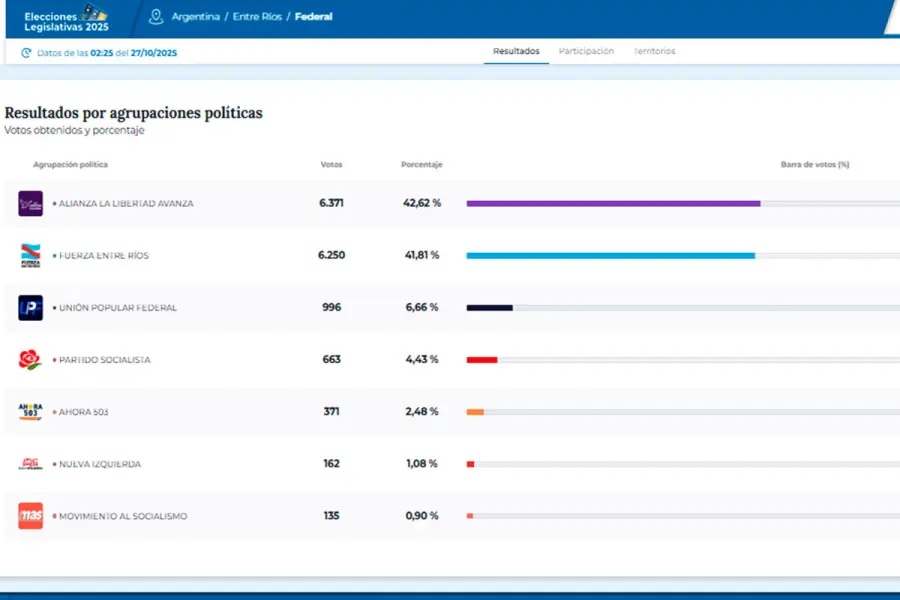Click the Ahora 503 party logo
The height and width of the screenshot is (600, 900).
(30, 412)
